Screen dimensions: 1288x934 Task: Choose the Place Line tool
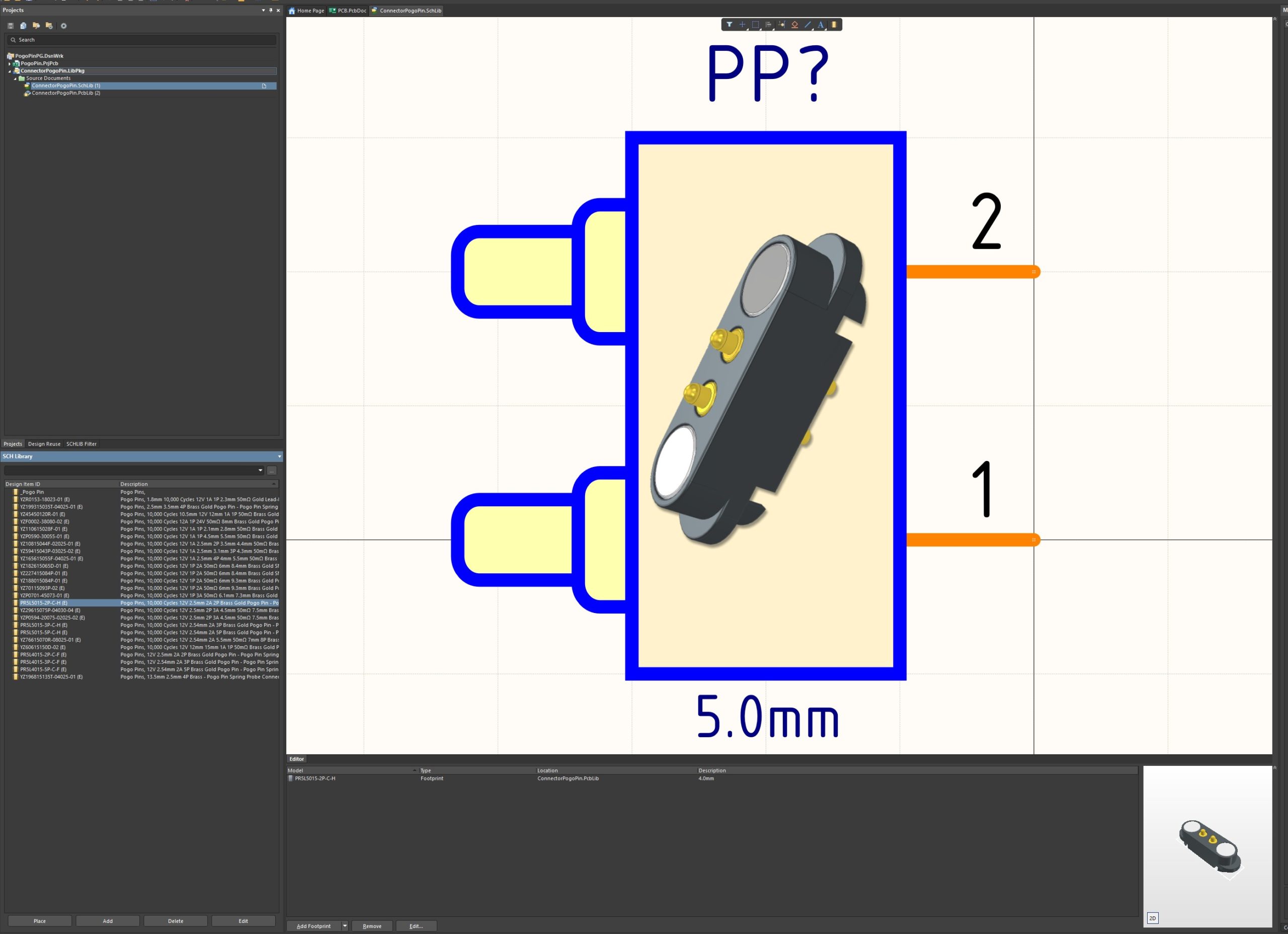click(808, 25)
